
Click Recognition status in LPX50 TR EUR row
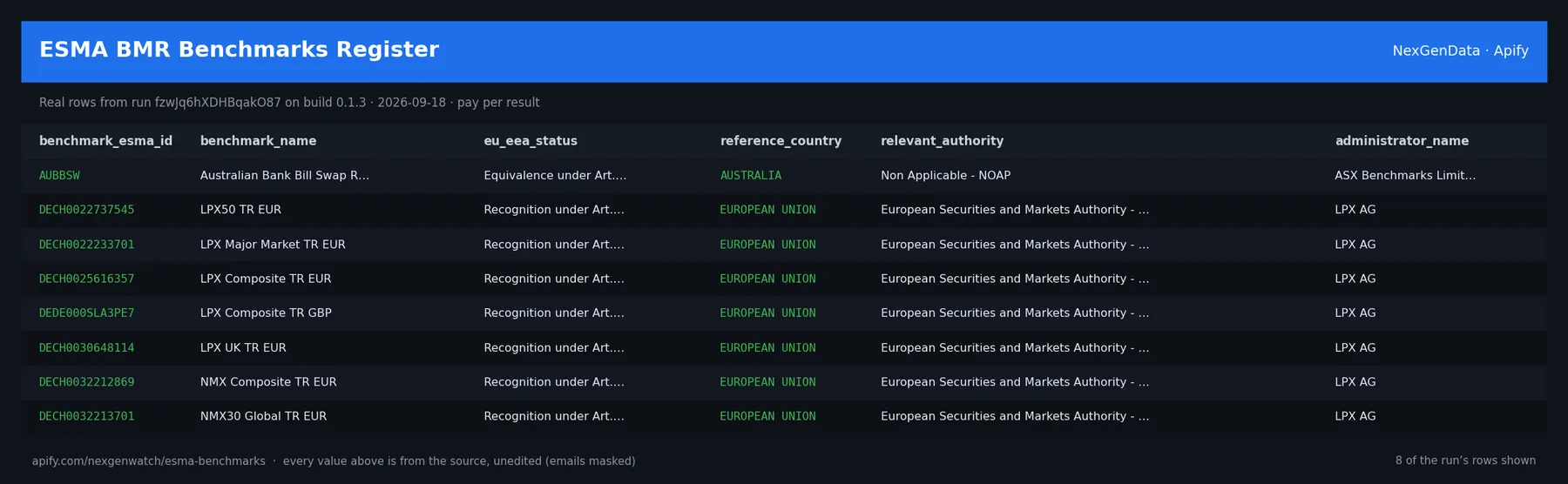pyautogui.click(x=554, y=210)
